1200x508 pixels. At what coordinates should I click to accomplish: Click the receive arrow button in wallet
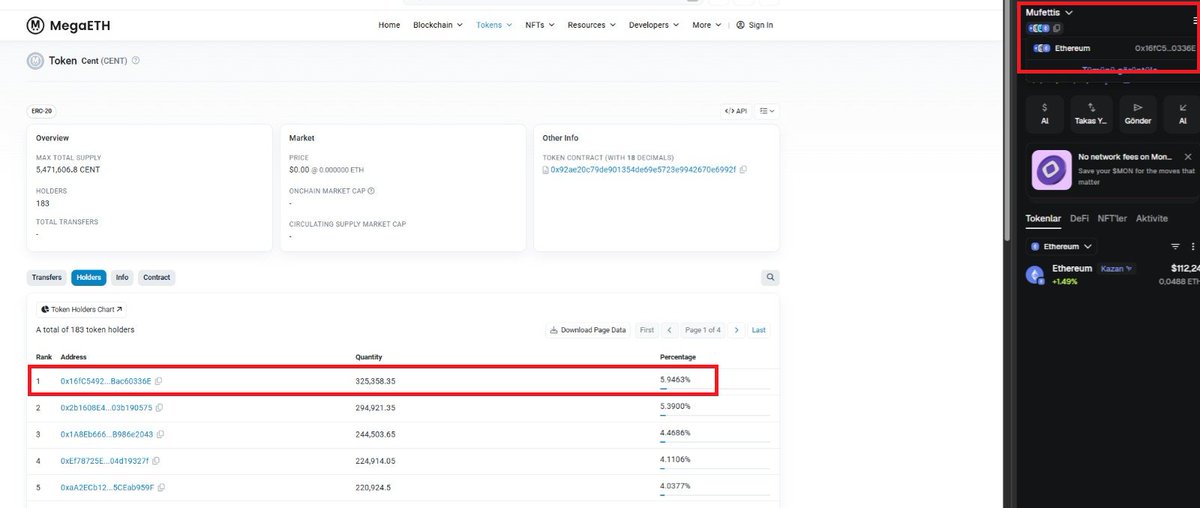[x=1182, y=113]
